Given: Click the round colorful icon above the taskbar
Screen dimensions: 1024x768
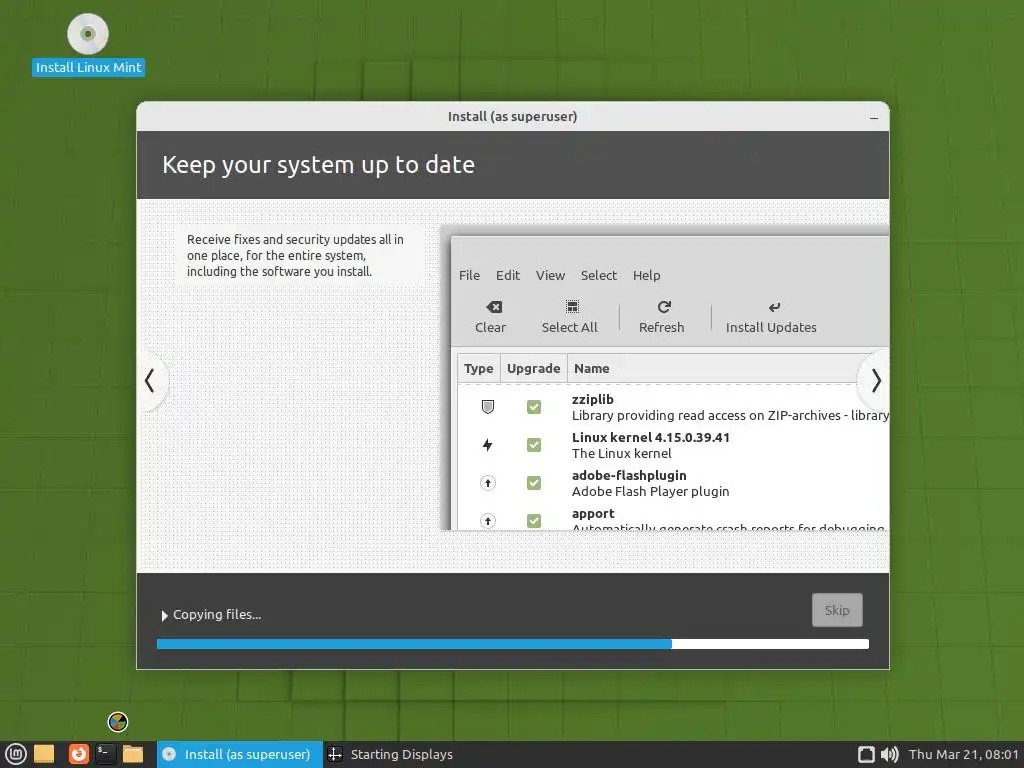Looking at the screenshot, I should pos(118,722).
